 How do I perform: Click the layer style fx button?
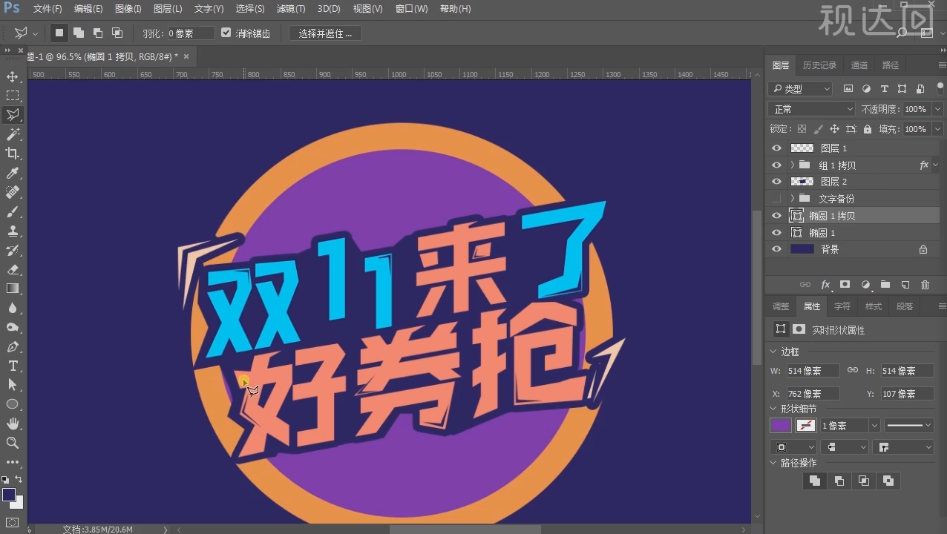[x=825, y=285]
